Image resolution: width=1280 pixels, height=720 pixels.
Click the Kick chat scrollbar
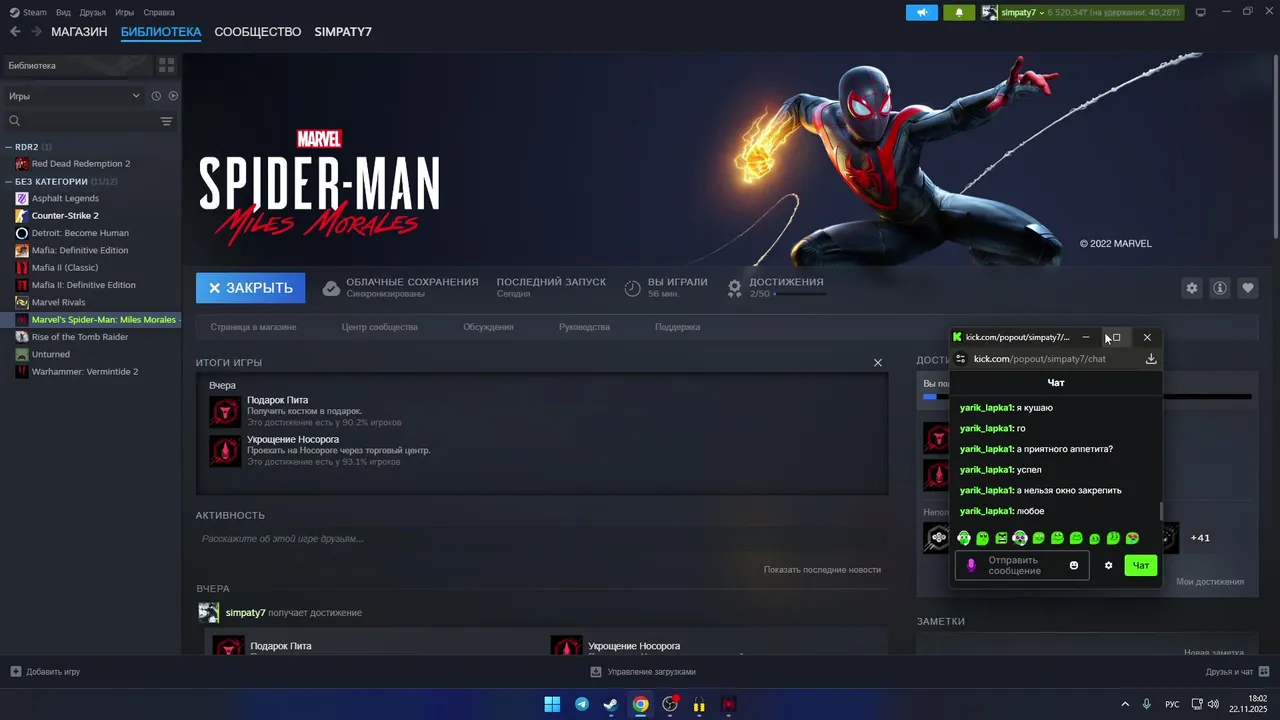[x=1161, y=511]
